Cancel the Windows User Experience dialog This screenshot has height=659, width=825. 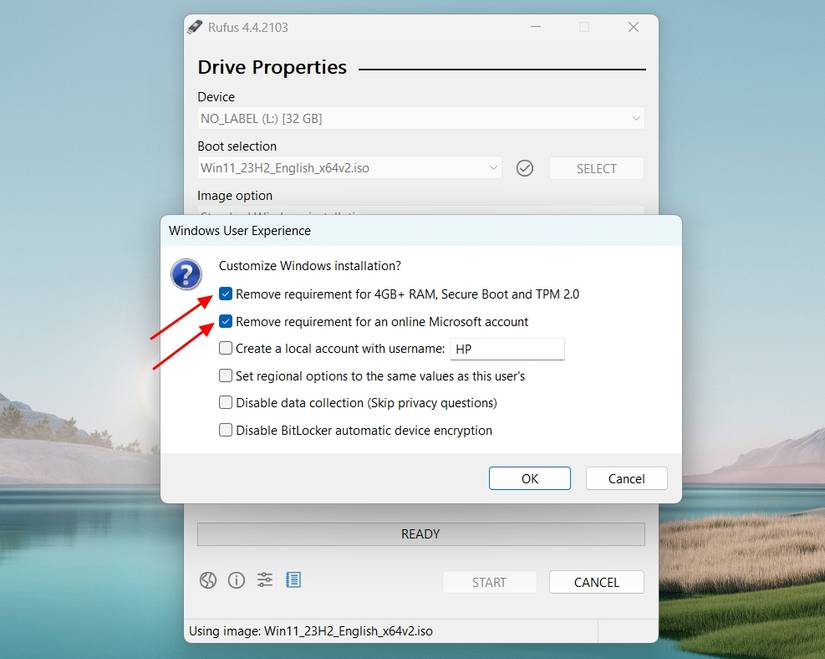tap(626, 478)
